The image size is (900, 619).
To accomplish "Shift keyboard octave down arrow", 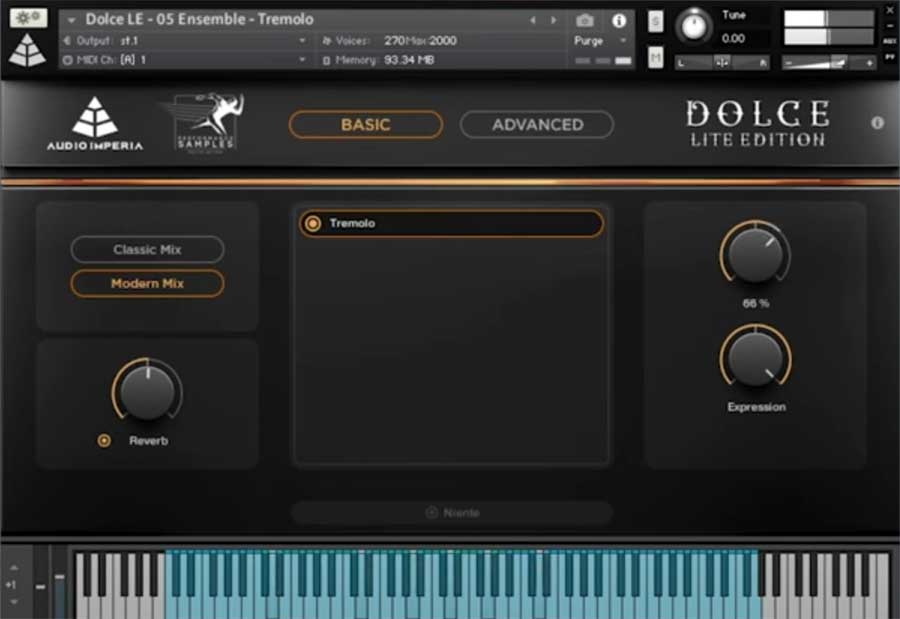I will pyautogui.click(x=14, y=602).
